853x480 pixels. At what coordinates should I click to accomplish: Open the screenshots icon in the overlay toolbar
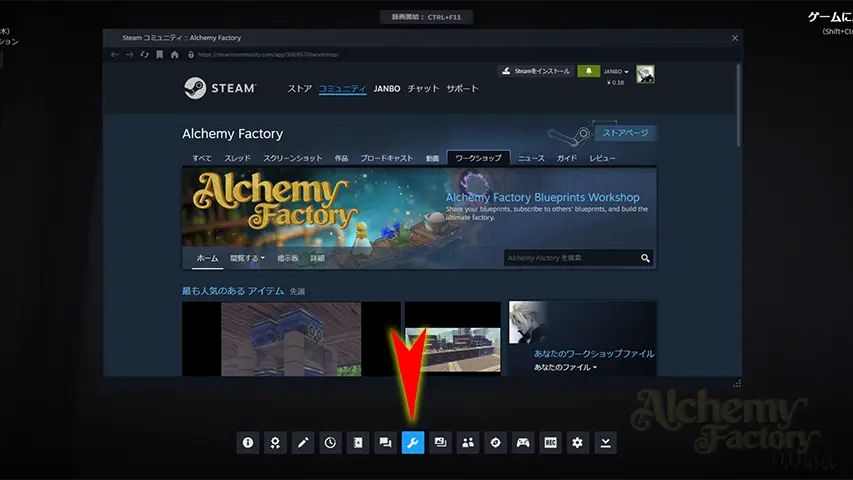pyautogui.click(x=440, y=442)
